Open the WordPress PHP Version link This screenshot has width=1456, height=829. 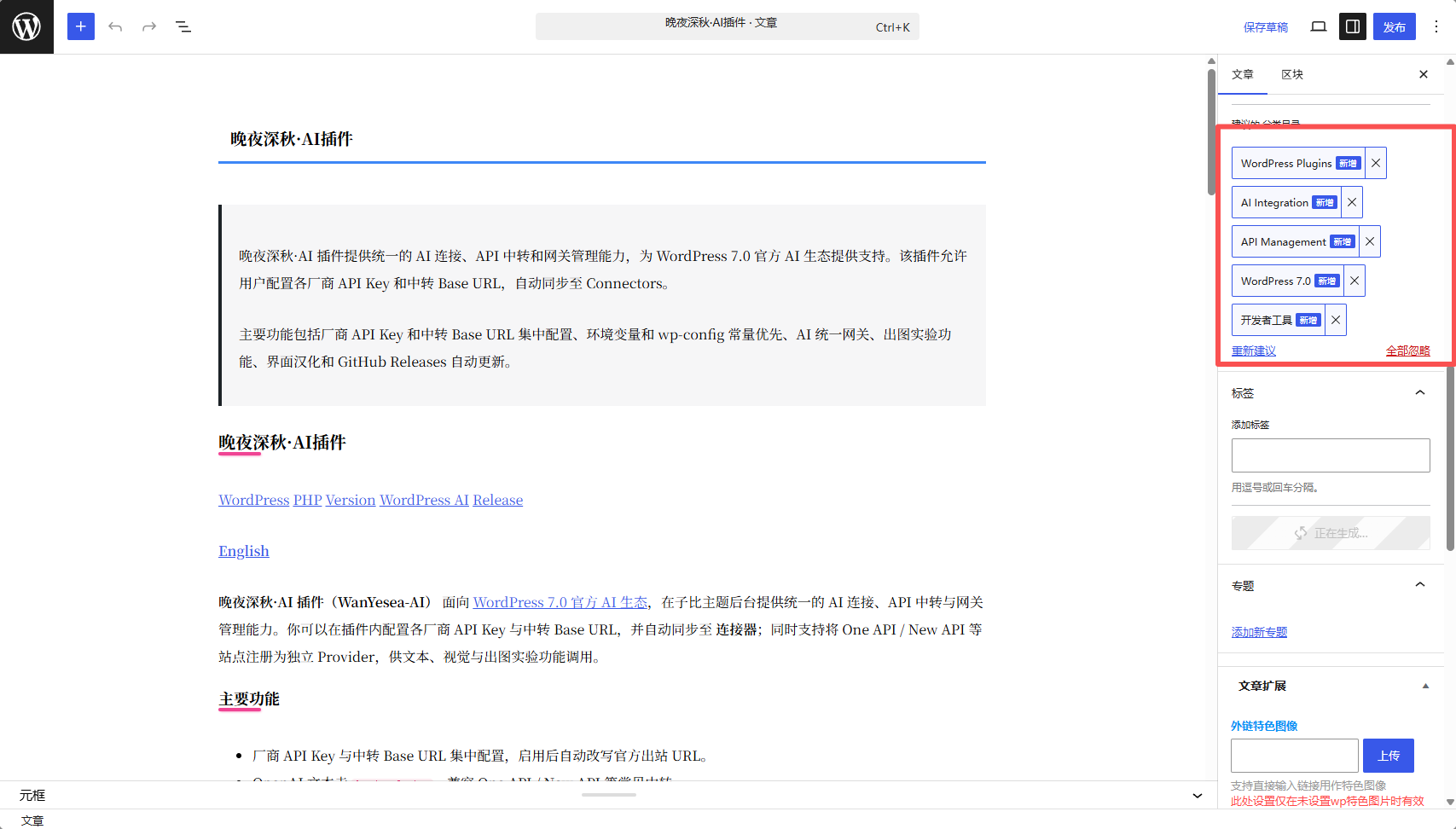pyautogui.click(x=297, y=500)
